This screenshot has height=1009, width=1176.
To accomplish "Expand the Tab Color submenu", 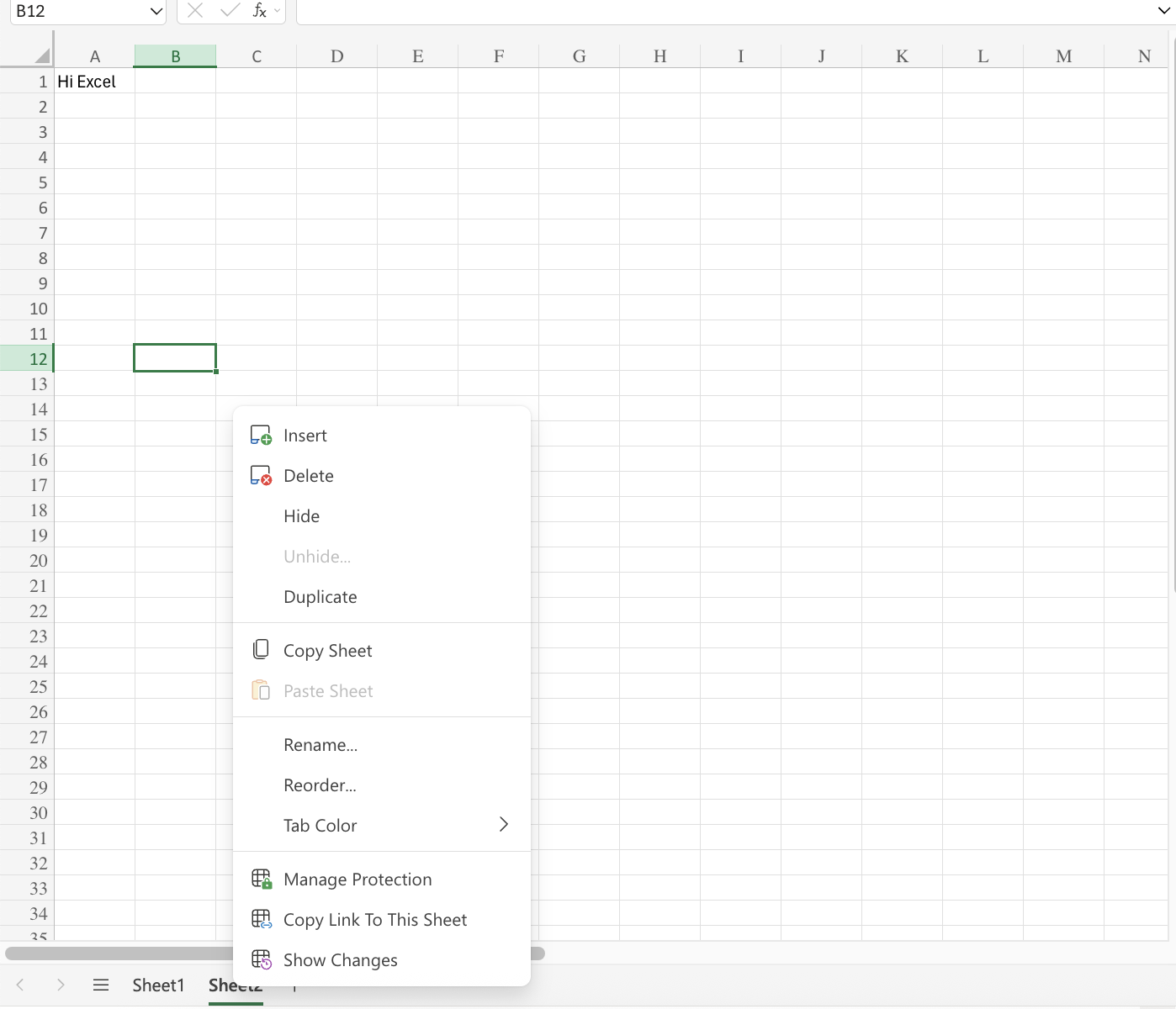I will click(x=503, y=825).
